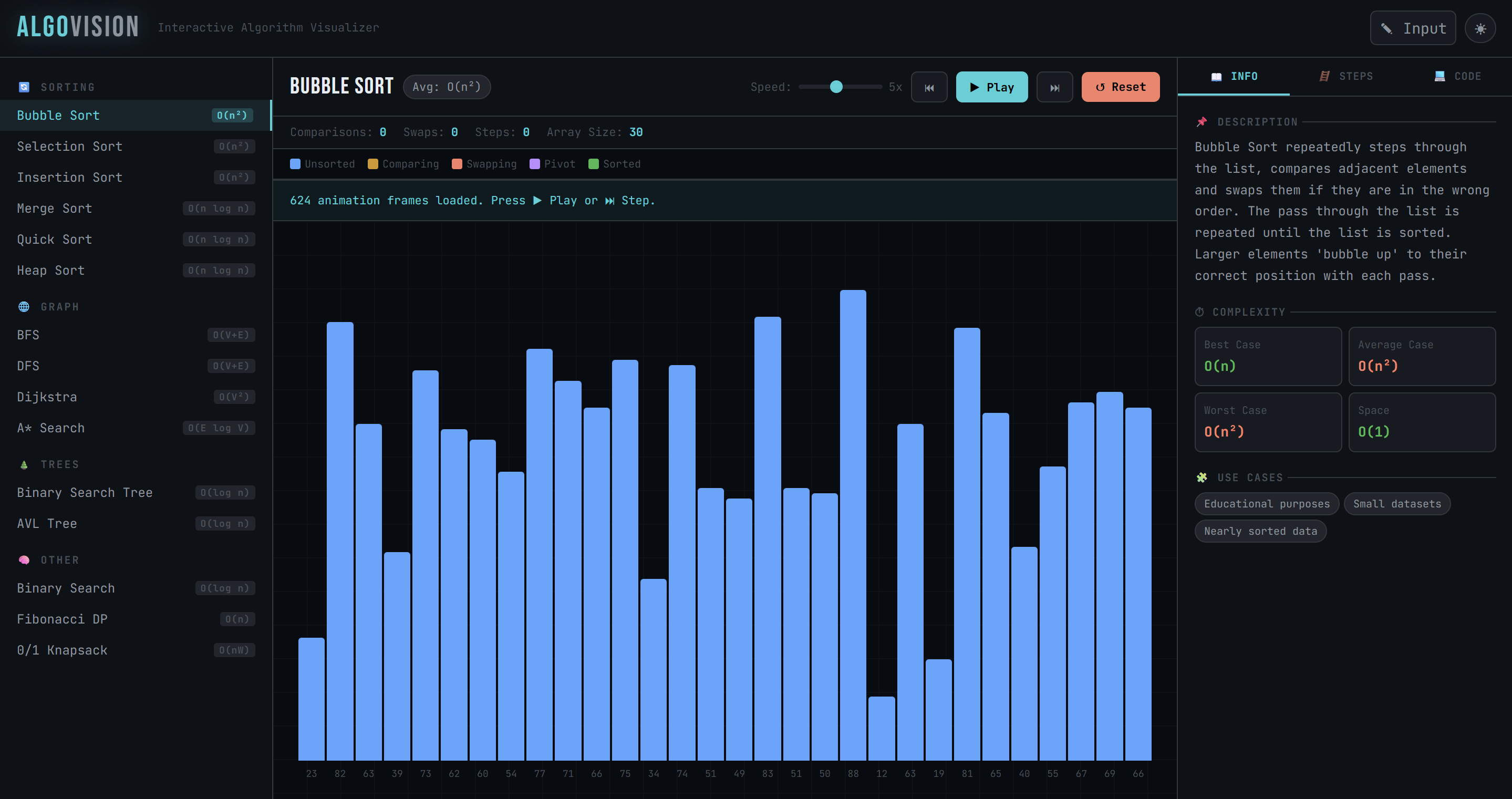Click the pencil icon inside the Input button
Viewport: 1512px width, 799px height.
click(x=1388, y=28)
